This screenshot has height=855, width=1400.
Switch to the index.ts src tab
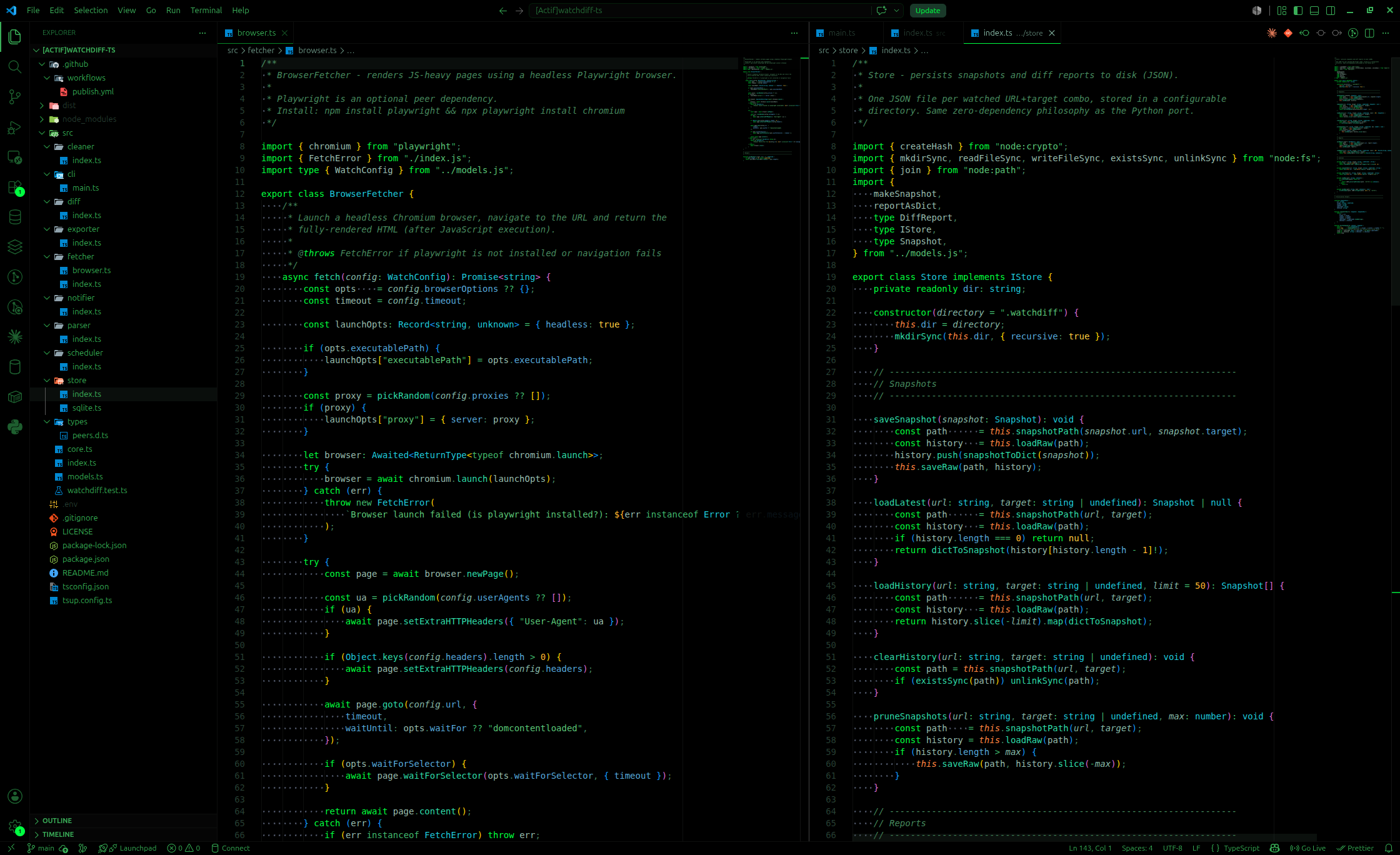[x=924, y=33]
